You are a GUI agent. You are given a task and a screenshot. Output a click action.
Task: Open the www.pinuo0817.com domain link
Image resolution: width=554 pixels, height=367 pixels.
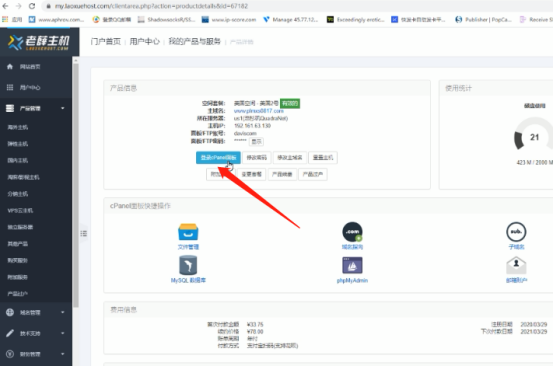[x=259, y=111]
